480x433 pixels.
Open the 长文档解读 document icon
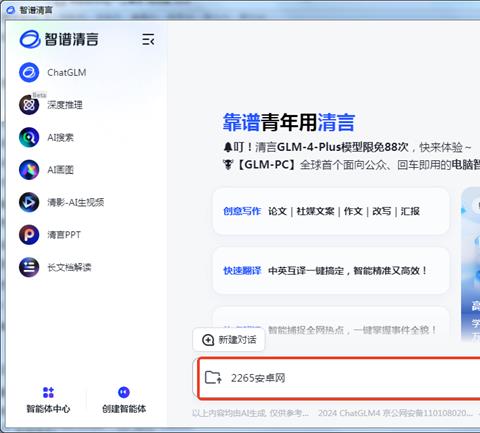click(29, 267)
